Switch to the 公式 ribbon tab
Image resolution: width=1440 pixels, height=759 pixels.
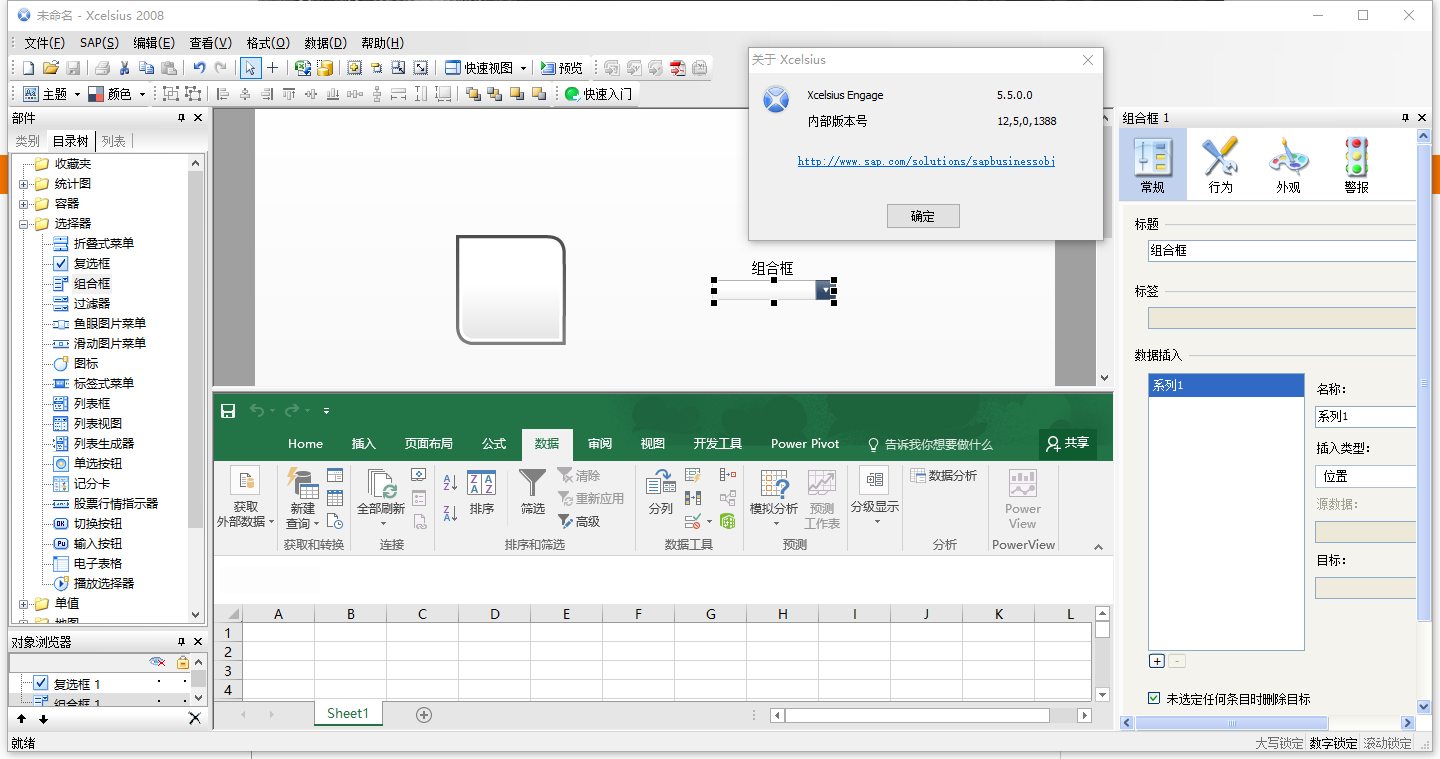494,444
